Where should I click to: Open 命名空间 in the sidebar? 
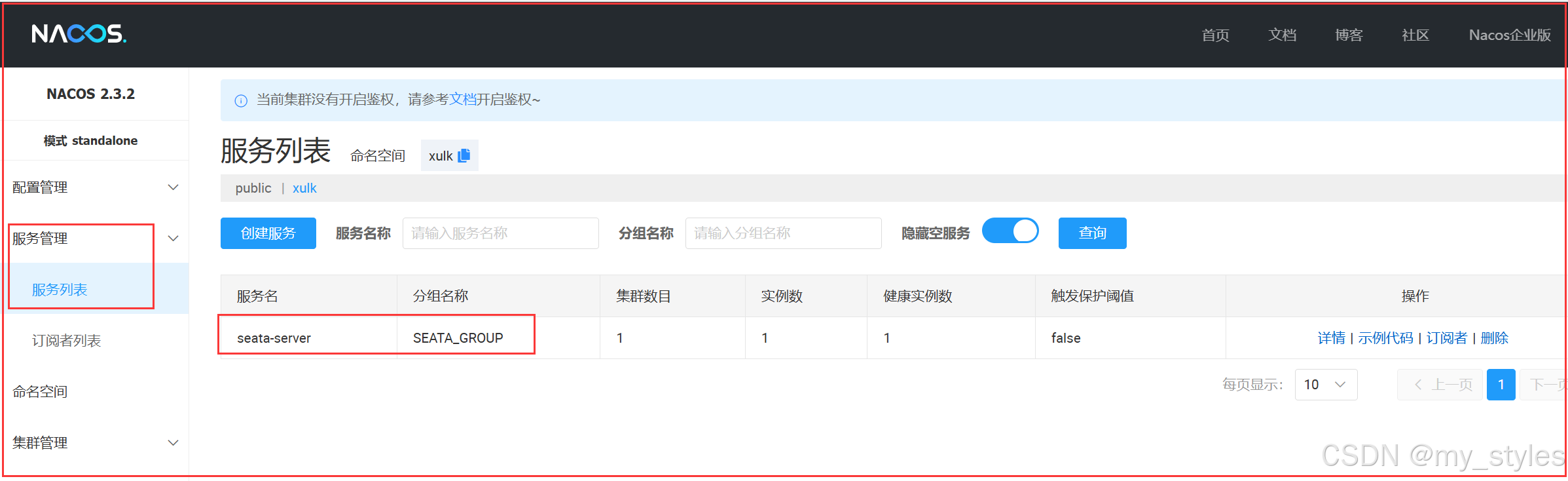point(40,392)
